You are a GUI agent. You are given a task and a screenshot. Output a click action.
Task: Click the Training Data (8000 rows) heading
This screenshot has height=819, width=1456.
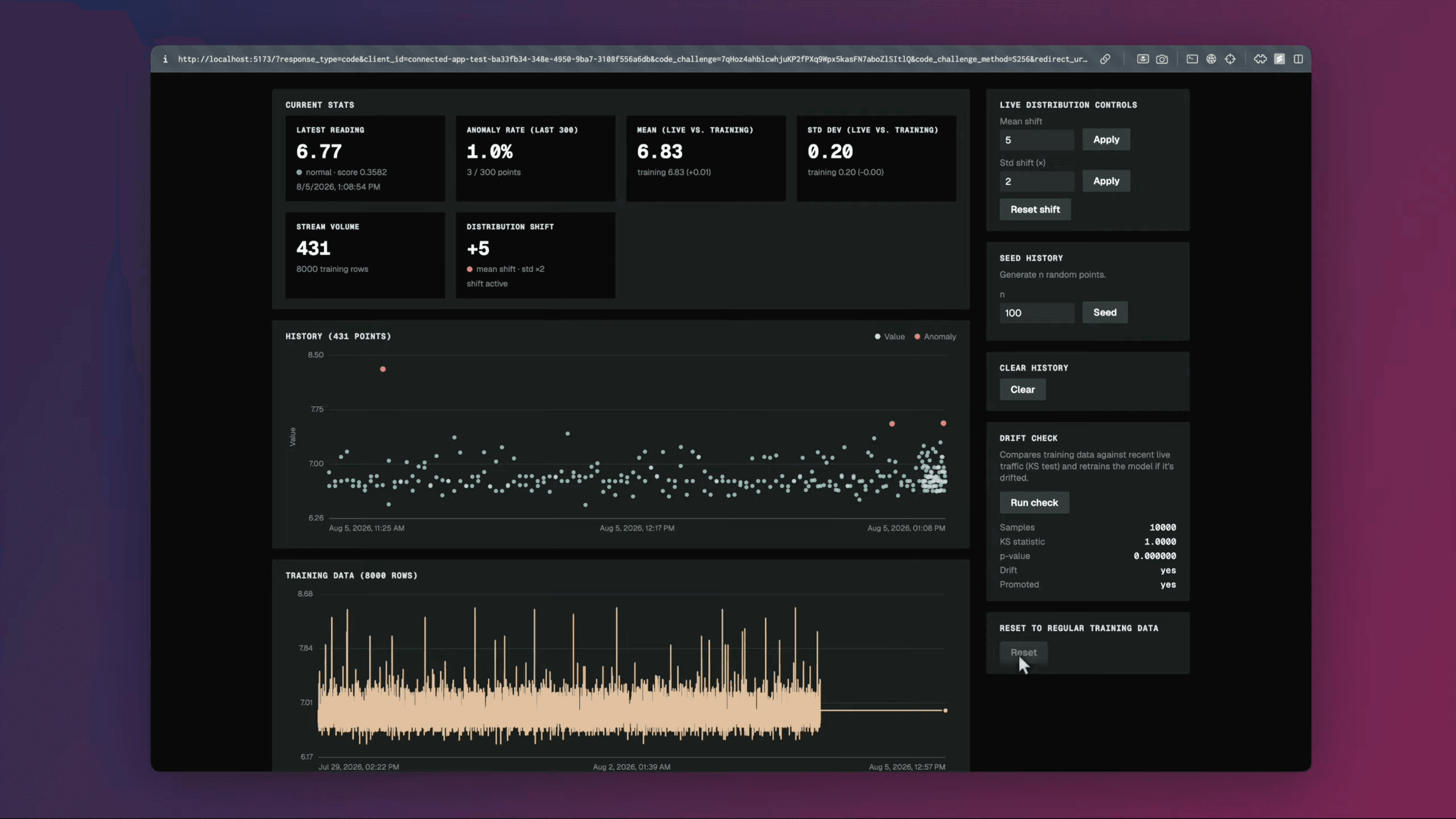(352, 576)
